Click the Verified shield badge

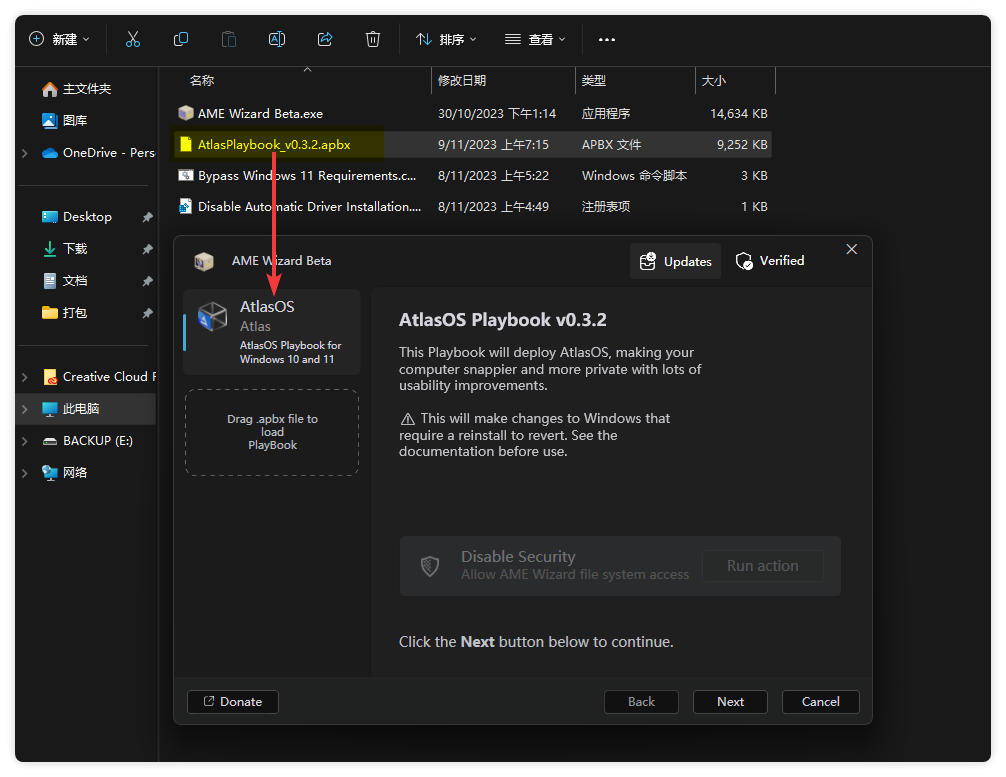pos(770,261)
